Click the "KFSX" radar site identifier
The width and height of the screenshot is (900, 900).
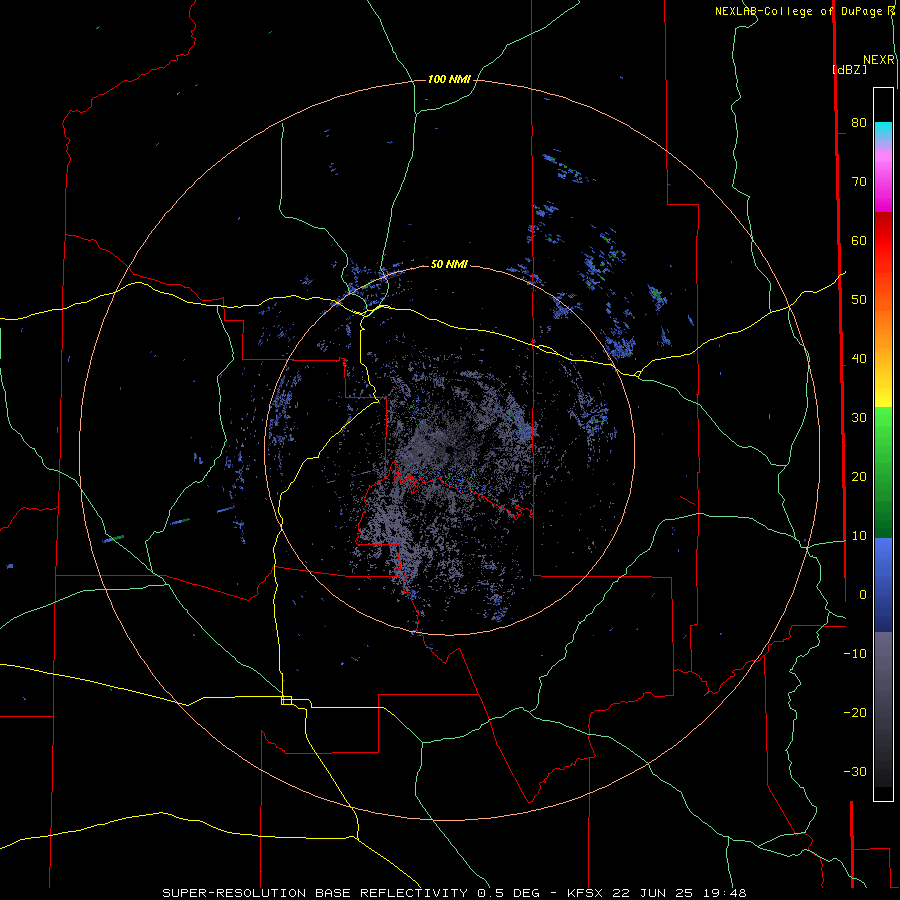(x=584, y=893)
